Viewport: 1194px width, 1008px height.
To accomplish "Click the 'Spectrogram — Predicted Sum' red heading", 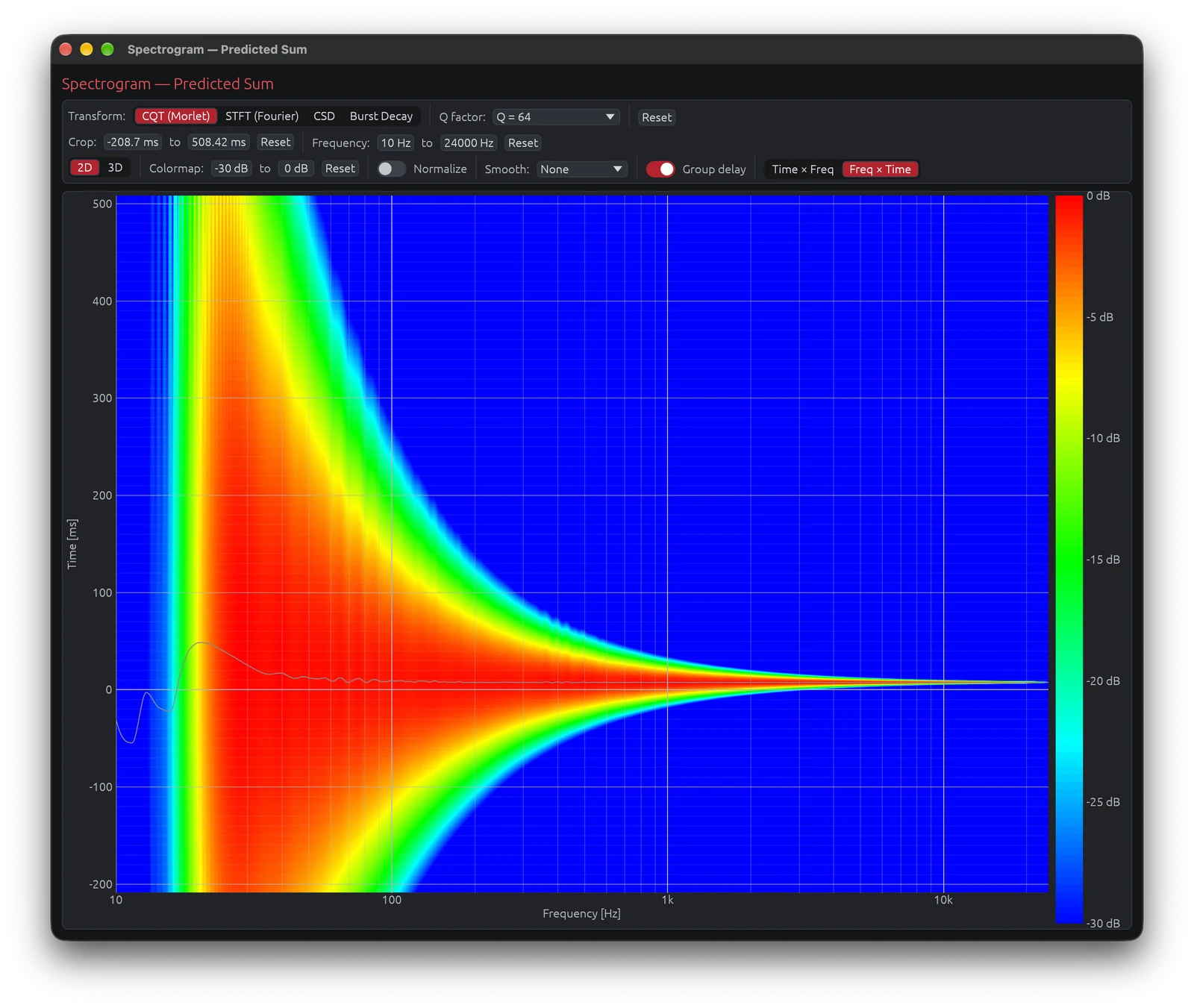I will coord(168,84).
